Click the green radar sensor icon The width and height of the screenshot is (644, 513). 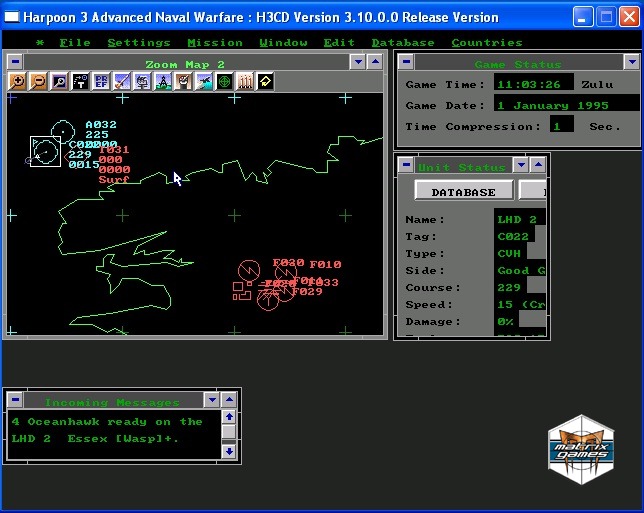coord(224,82)
